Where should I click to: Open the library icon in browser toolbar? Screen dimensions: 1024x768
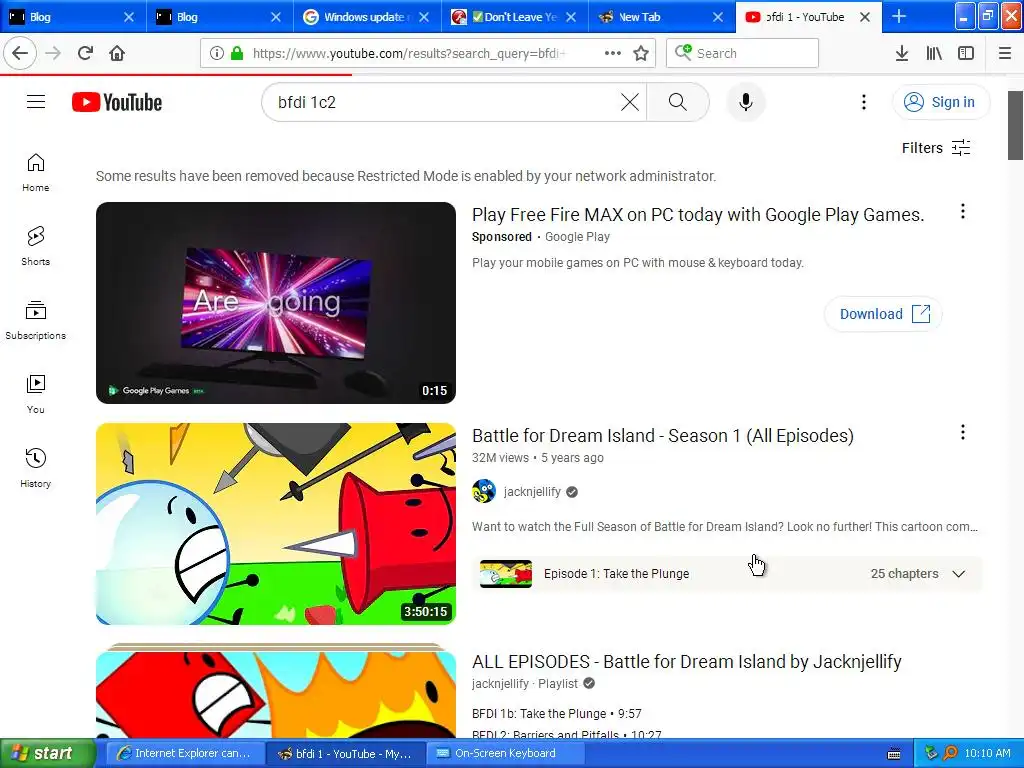[934, 54]
